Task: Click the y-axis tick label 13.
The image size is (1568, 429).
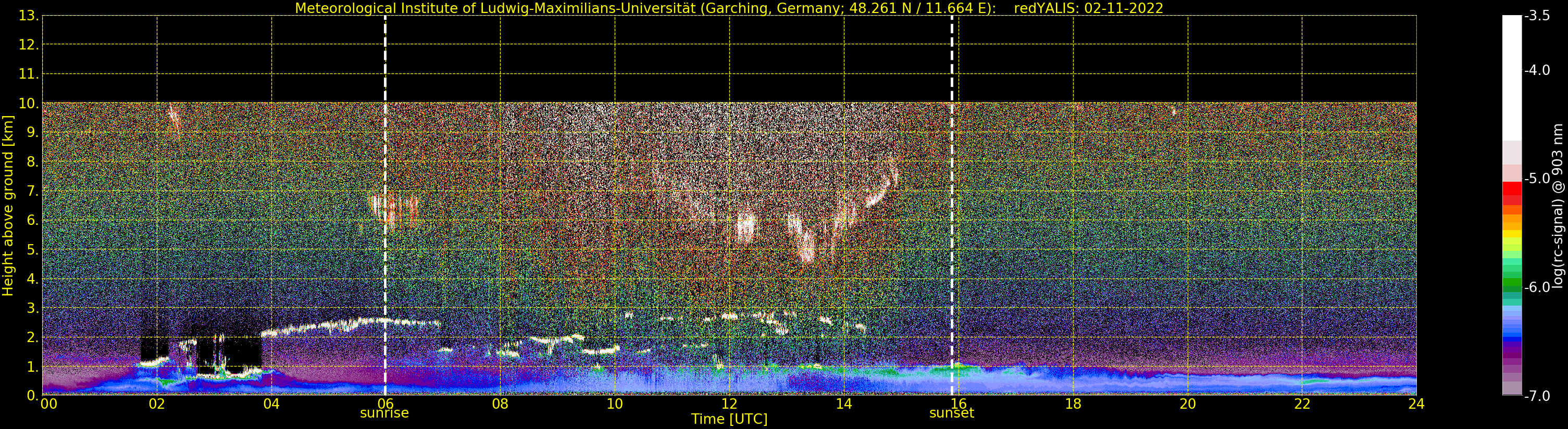Action: click(28, 16)
